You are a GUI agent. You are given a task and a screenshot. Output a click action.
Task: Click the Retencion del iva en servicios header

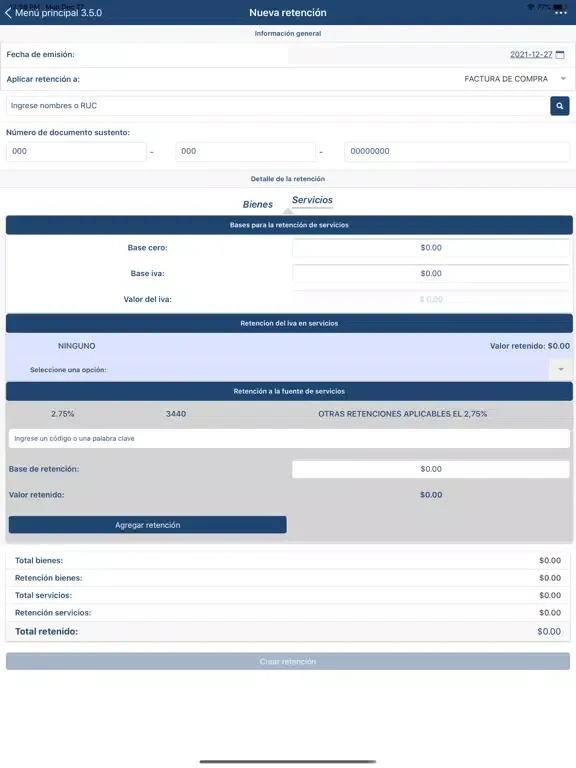289,323
